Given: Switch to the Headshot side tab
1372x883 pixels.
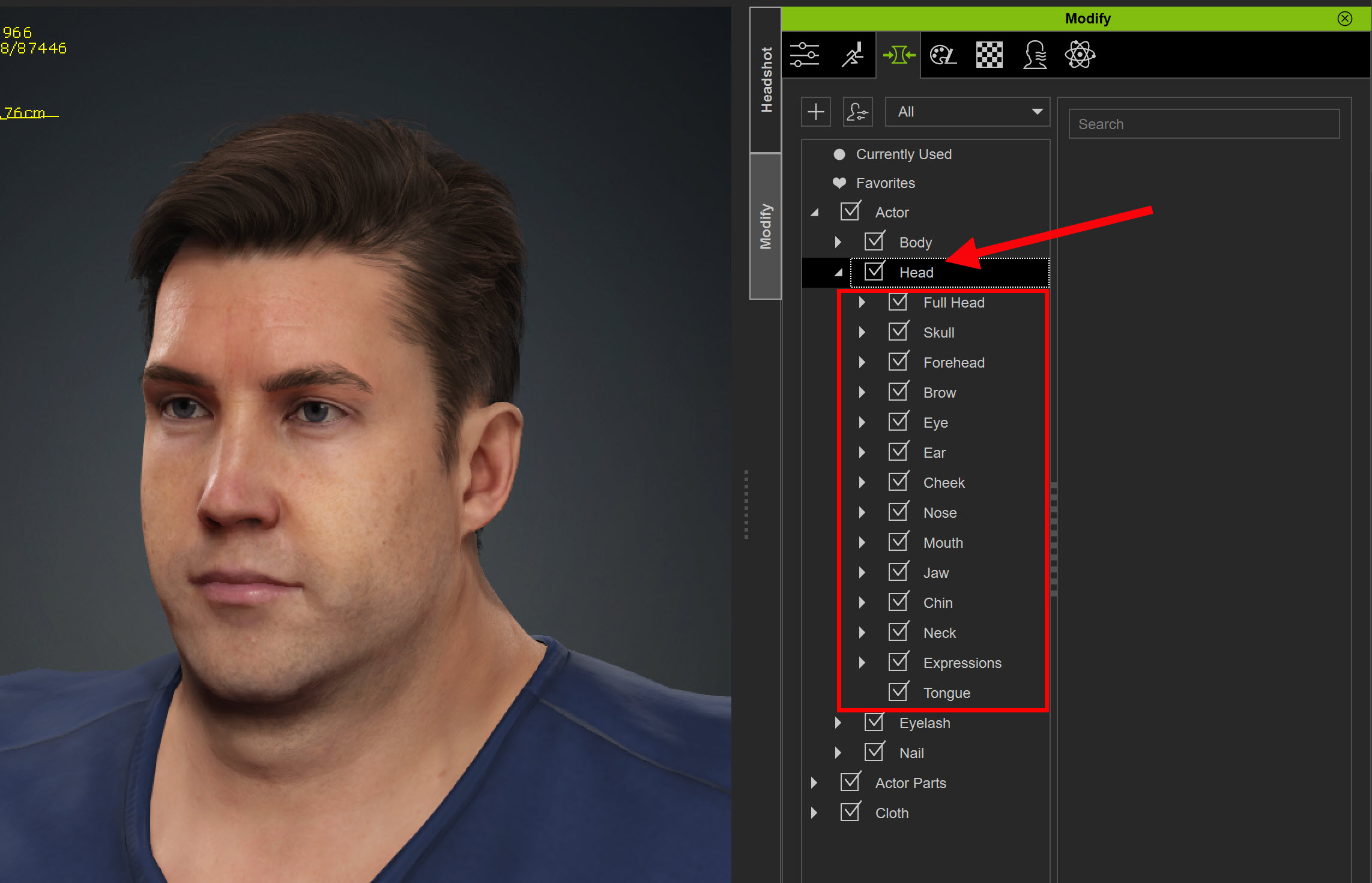Looking at the screenshot, I should pyautogui.click(x=766, y=79).
